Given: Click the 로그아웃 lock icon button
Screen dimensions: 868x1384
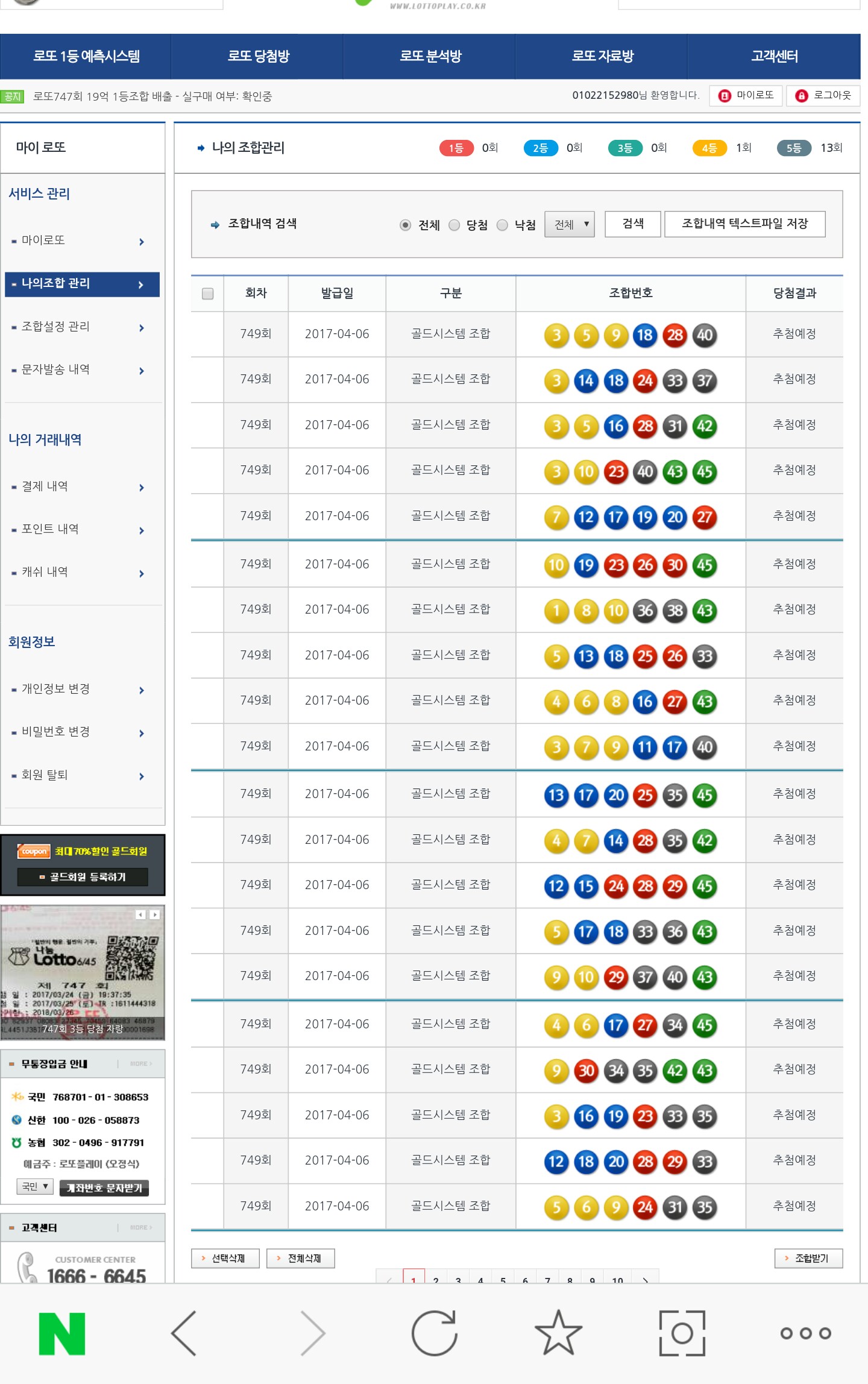Looking at the screenshot, I should pyautogui.click(x=823, y=96).
